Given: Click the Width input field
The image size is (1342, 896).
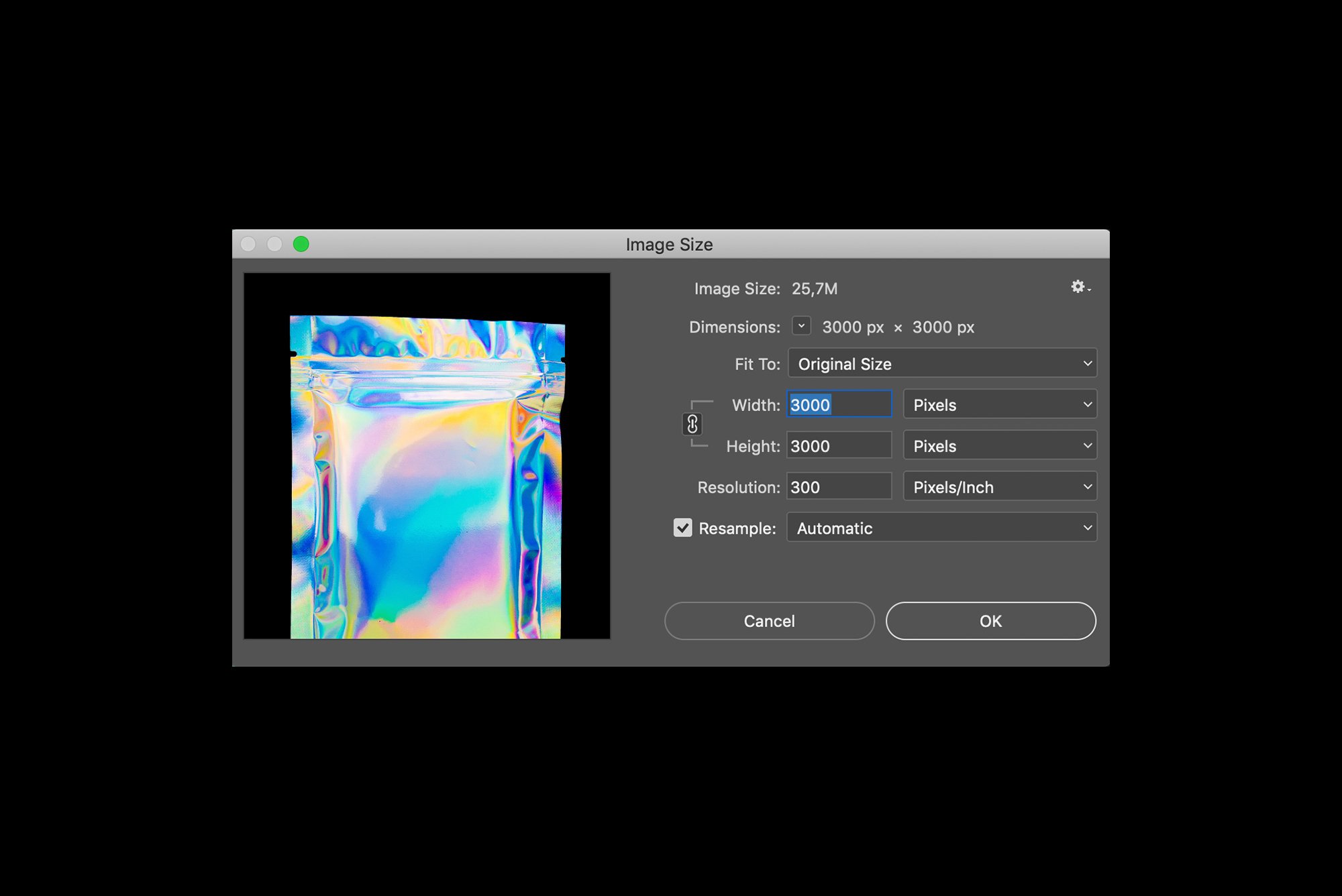Looking at the screenshot, I should (x=839, y=404).
